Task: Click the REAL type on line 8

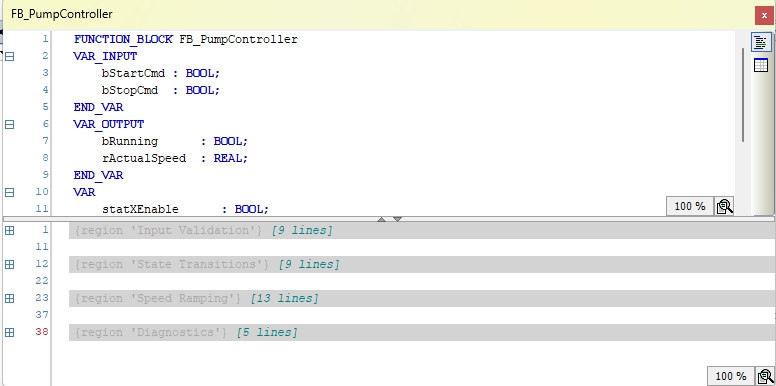Action: pos(227,158)
